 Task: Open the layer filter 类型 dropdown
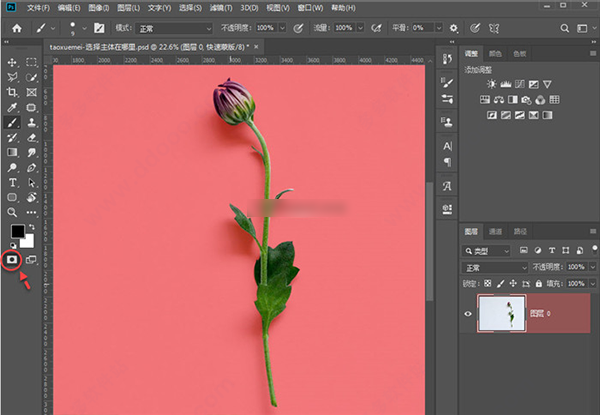486,251
